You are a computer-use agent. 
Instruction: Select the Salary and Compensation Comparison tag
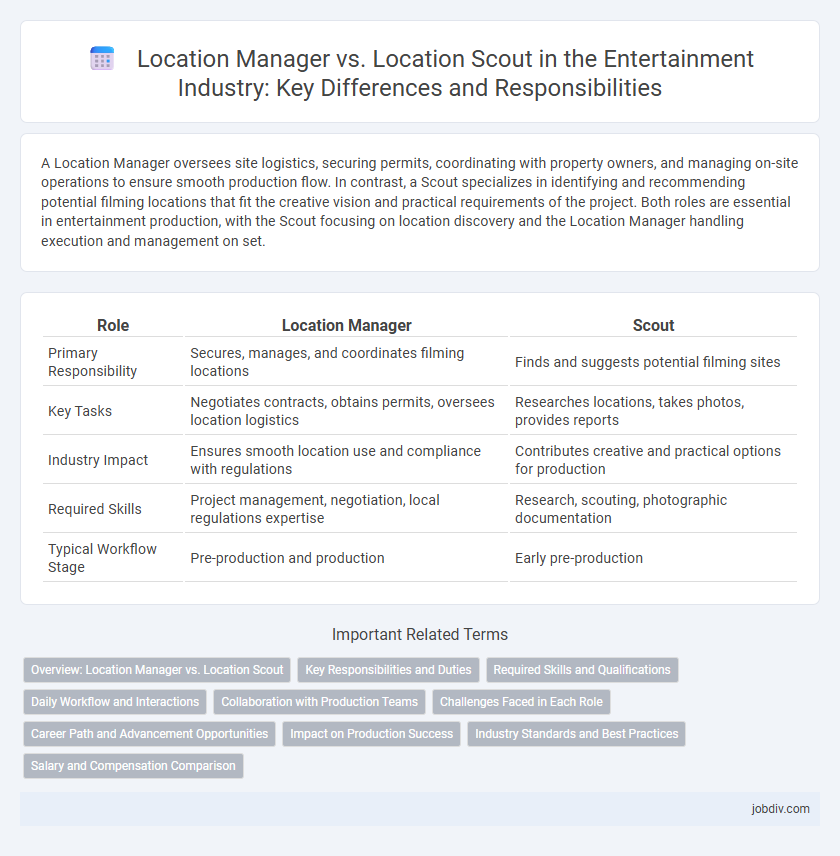pyautogui.click(x=133, y=766)
